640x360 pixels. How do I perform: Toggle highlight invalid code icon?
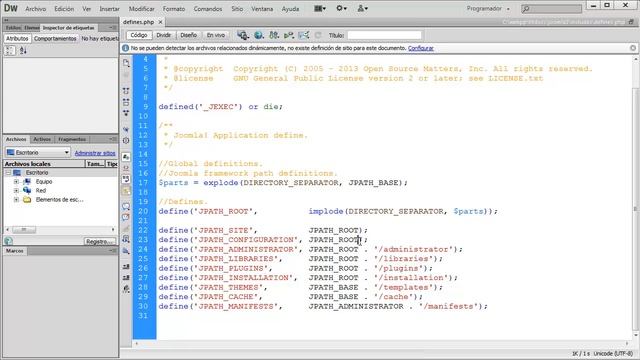(x=126, y=168)
